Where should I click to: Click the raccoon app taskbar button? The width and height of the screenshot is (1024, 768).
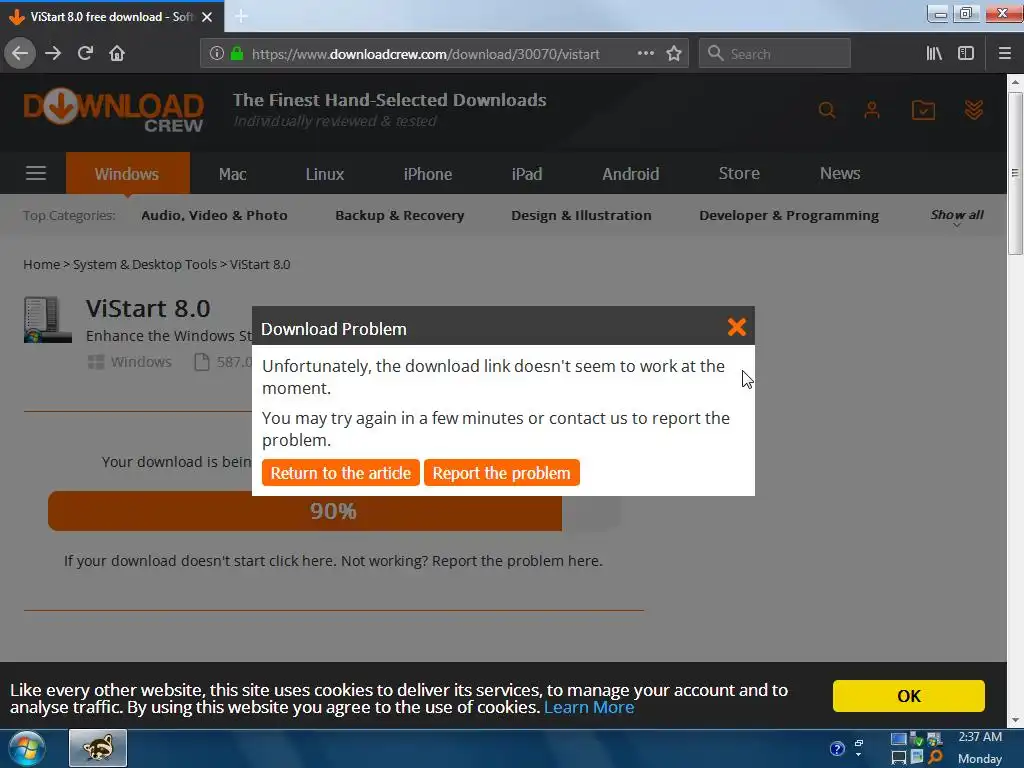[98, 748]
